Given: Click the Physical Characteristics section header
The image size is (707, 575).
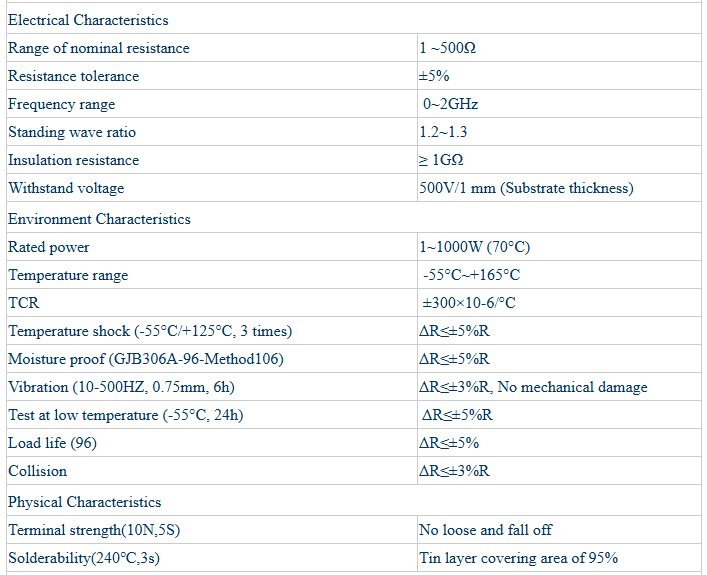Looking at the screenshot, I should [x=84, y=502].
